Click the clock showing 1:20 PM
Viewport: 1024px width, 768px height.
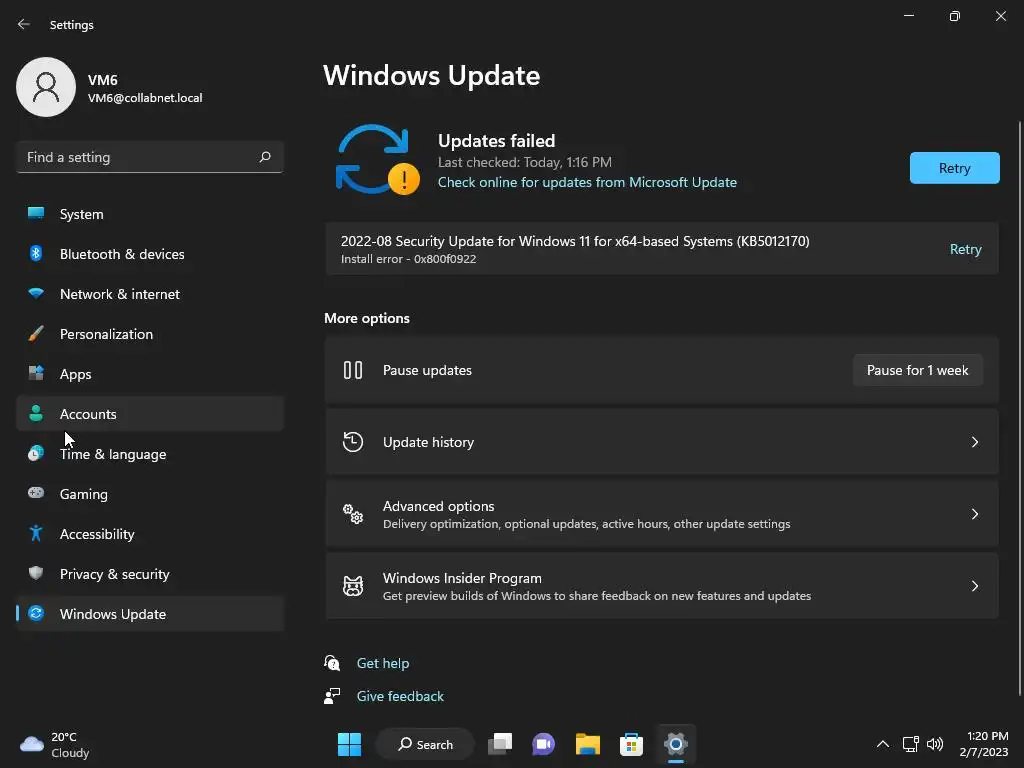984,744
